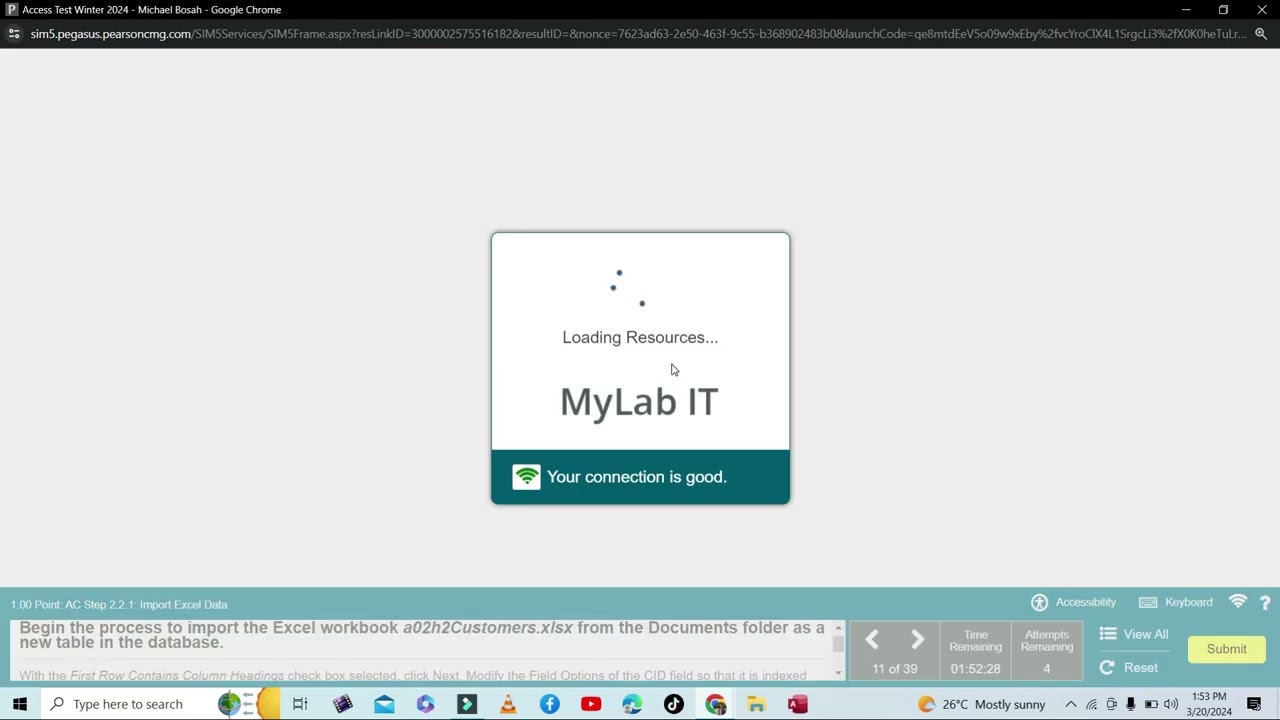
Task: Go to the previous question arrow
Action: [x=872, y=640]
